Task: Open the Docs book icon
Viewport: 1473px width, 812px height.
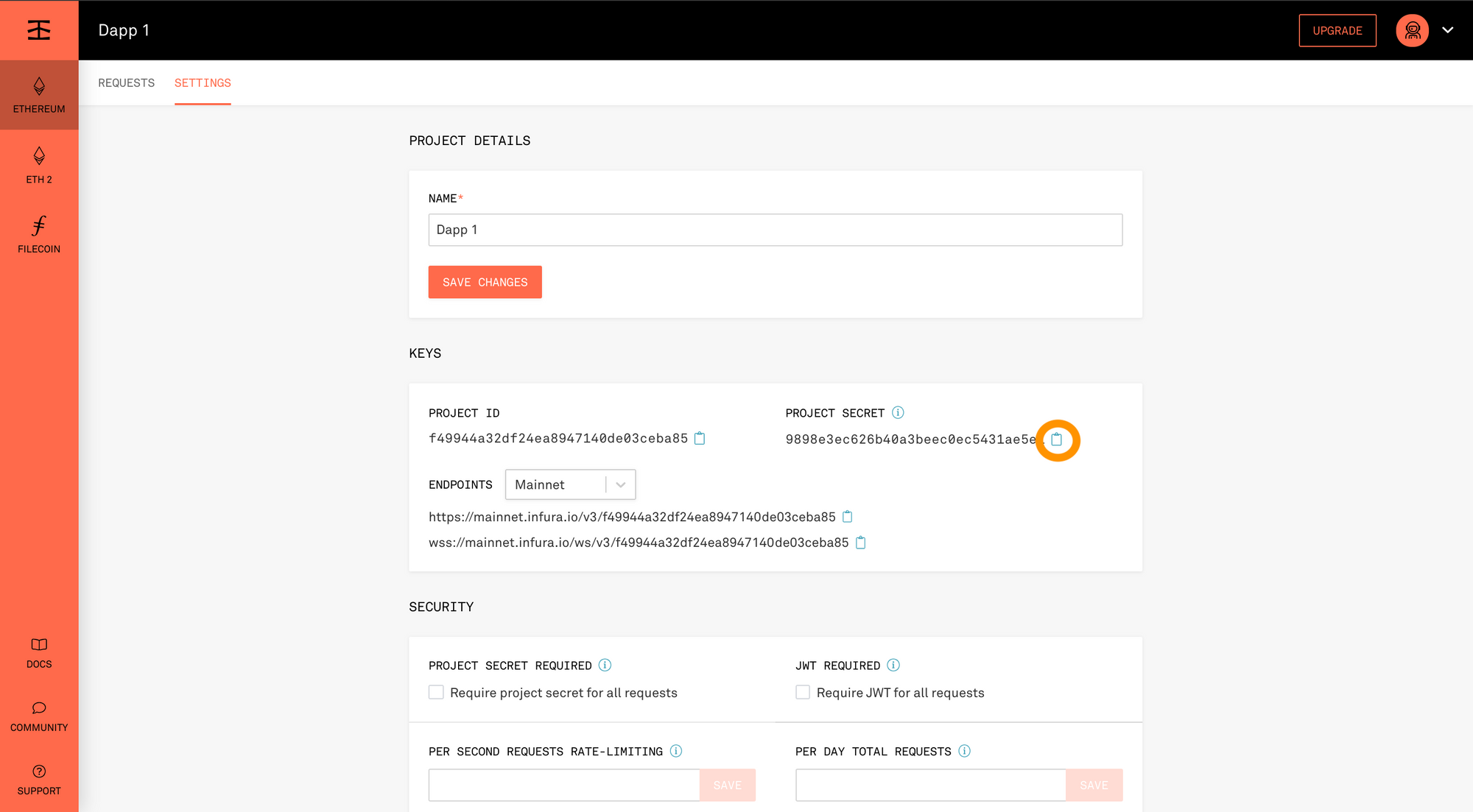Action: click(39, 645)
